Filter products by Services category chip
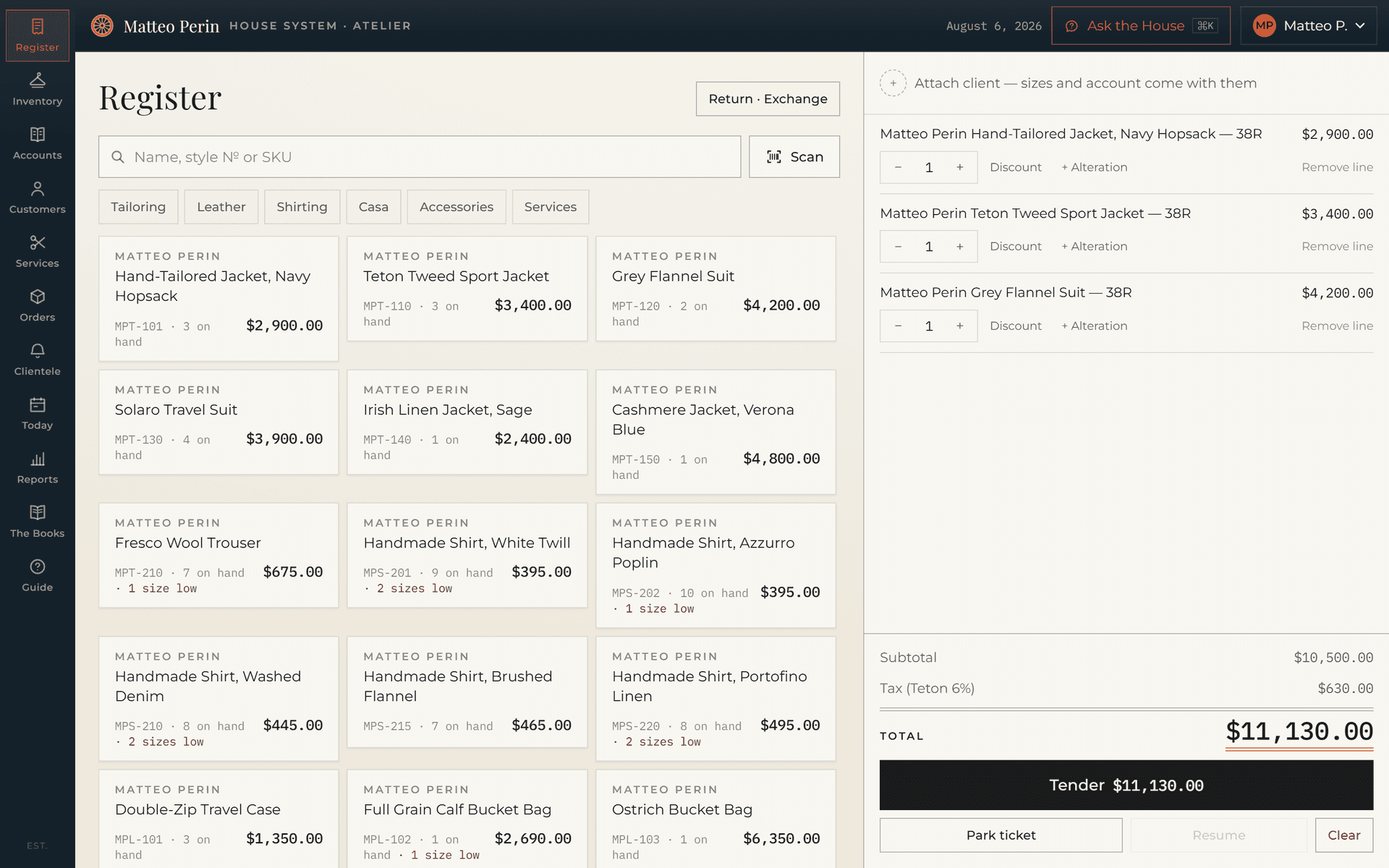1389x868 pixels. click(x=551, y=207)
